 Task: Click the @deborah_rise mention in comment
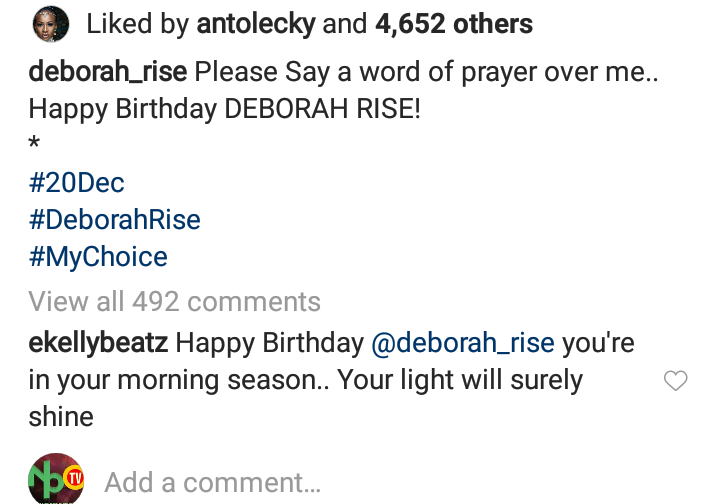click(462, 343)
